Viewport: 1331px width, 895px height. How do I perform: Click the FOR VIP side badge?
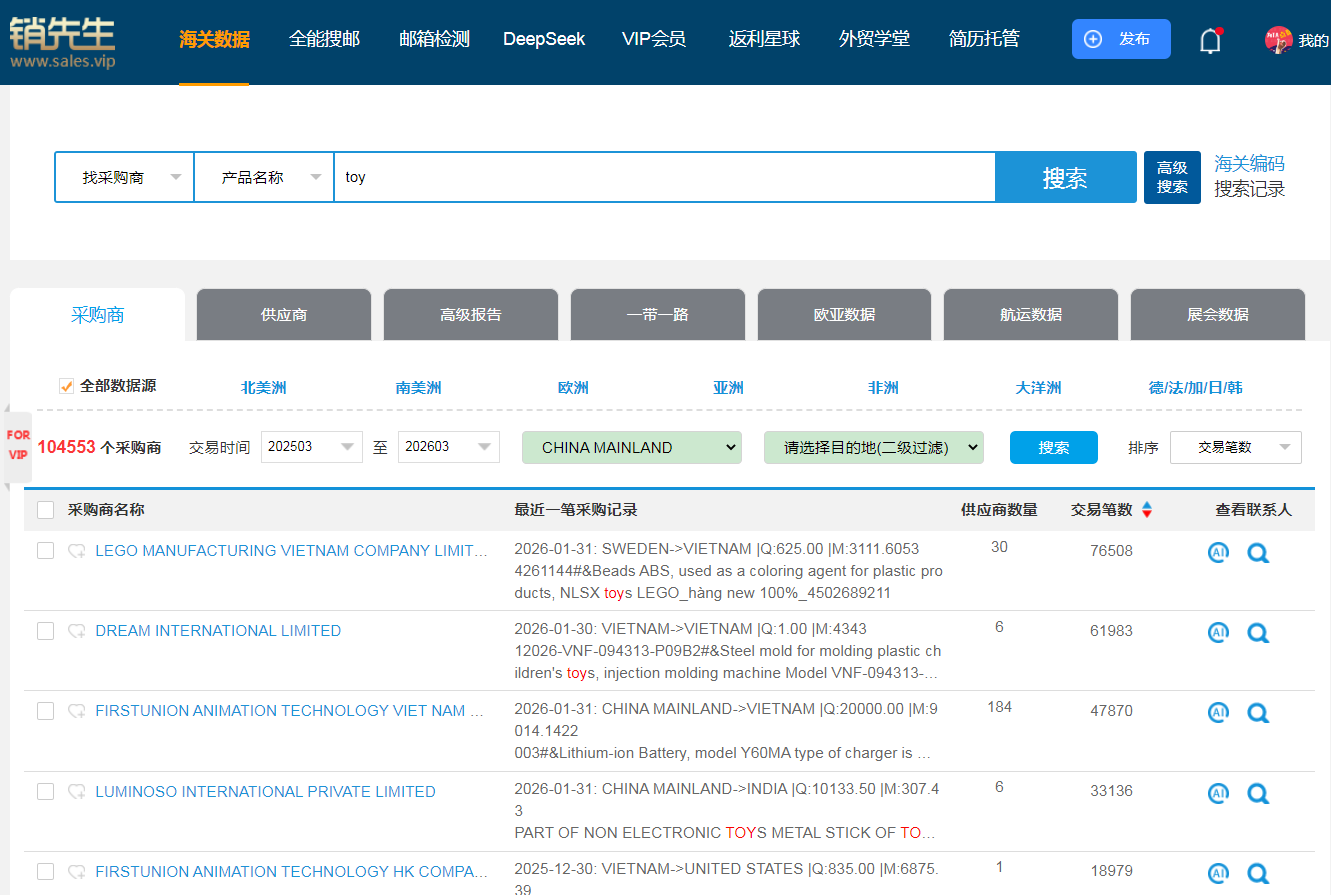(18, 445)
